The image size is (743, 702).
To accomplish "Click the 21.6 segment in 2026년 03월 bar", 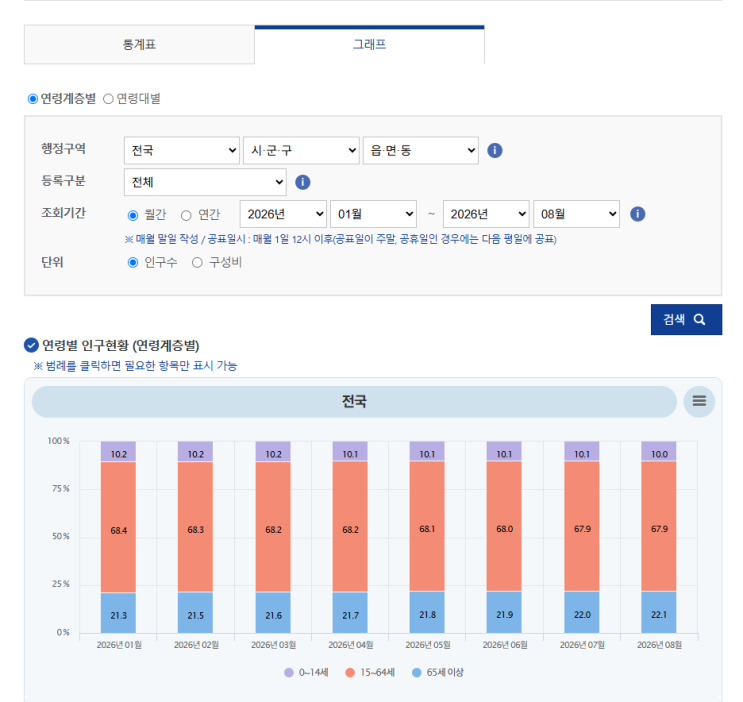I will click(x=273, y=612).
